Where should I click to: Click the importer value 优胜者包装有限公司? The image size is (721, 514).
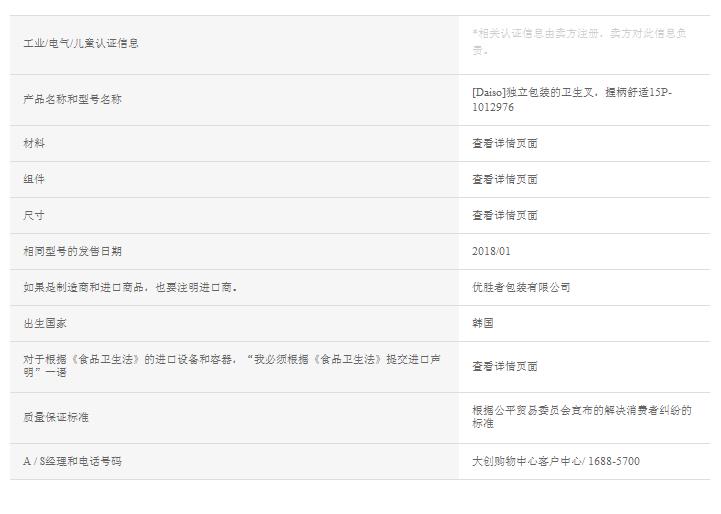point(521,287)
